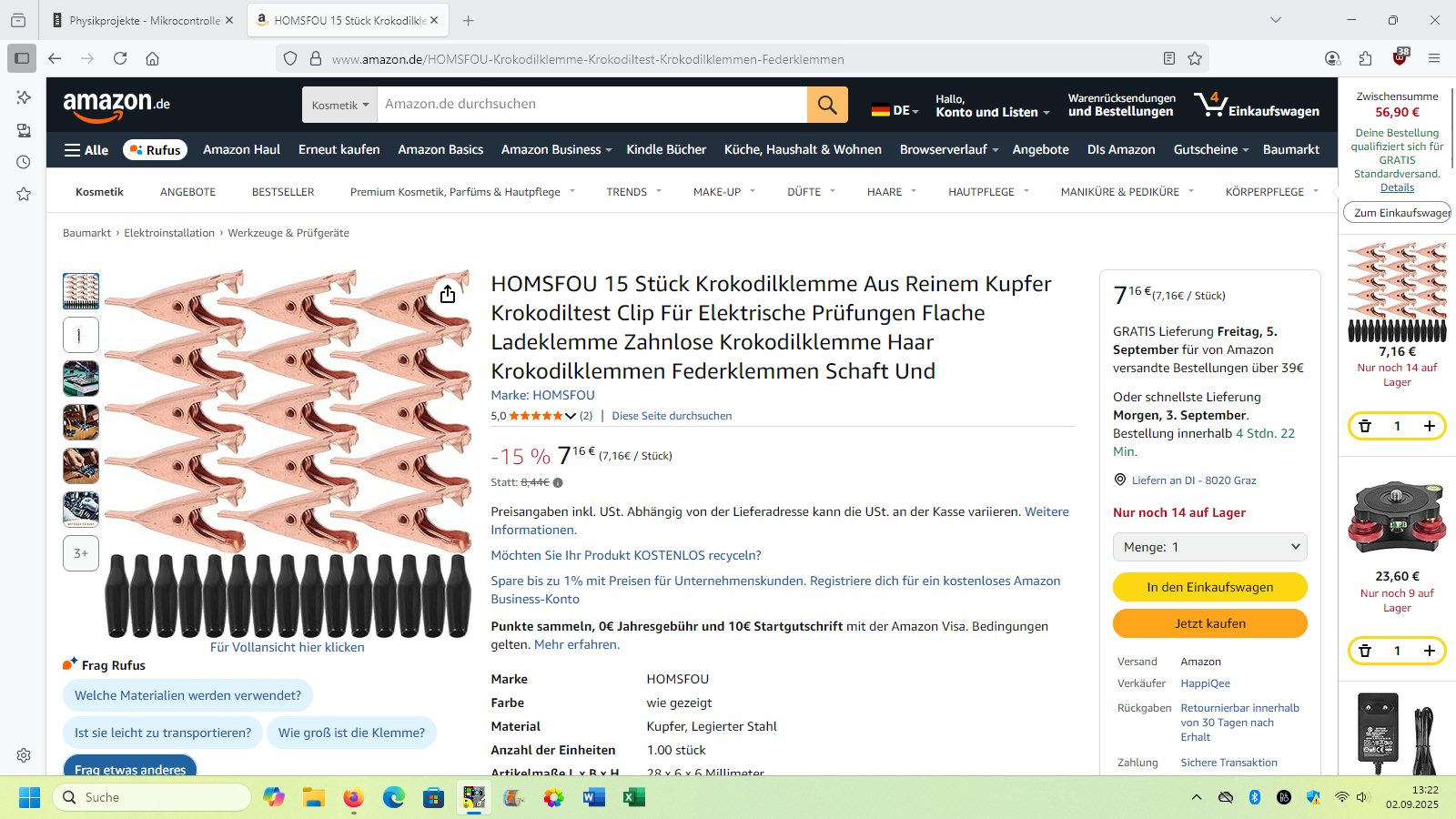This screenshot has width=1456, height=819.
Task: Click the share icon on product image
Action: pyautogui.click(x=448, y=294)
